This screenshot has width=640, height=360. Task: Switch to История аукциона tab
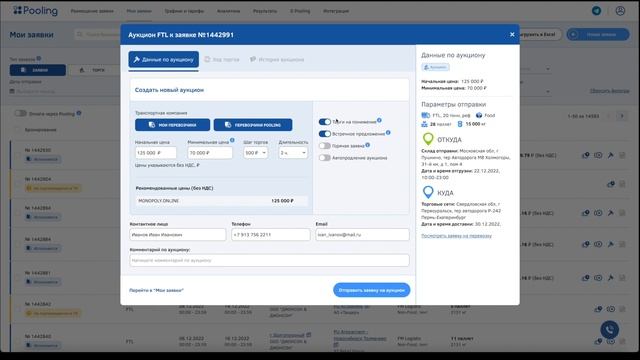click(277, 60)
